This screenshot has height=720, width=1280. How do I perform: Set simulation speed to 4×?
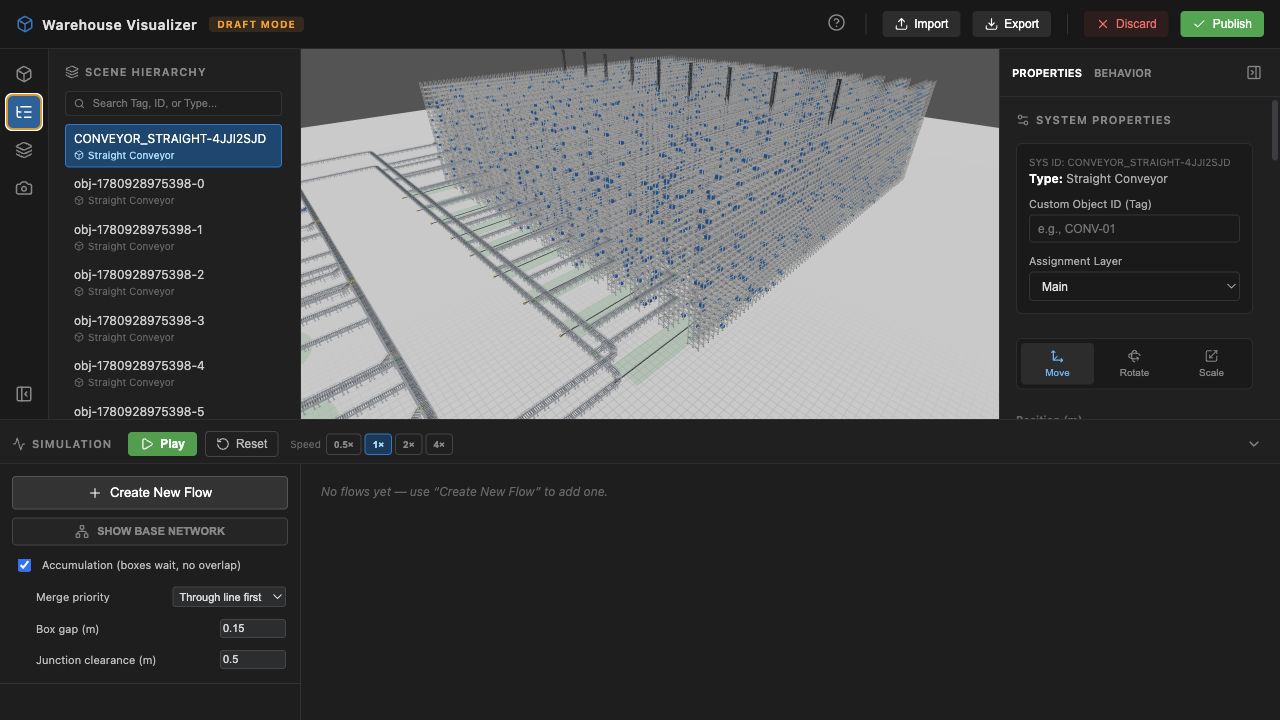439,444
